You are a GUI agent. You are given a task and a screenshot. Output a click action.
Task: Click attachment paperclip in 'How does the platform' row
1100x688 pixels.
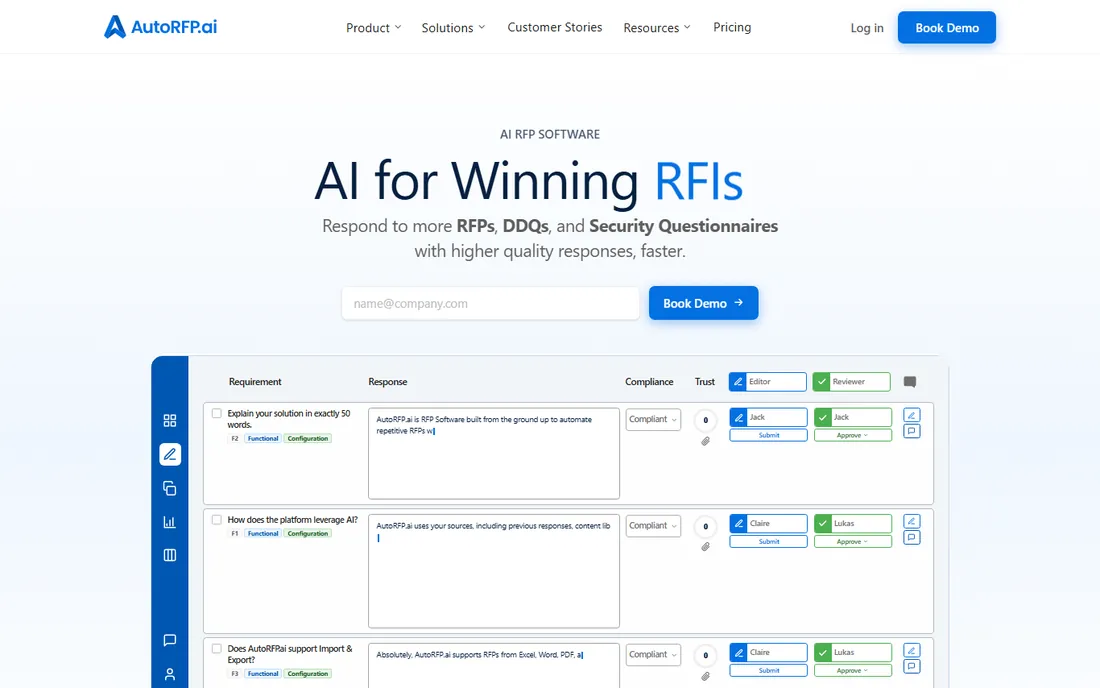click(x=706, y=546)
